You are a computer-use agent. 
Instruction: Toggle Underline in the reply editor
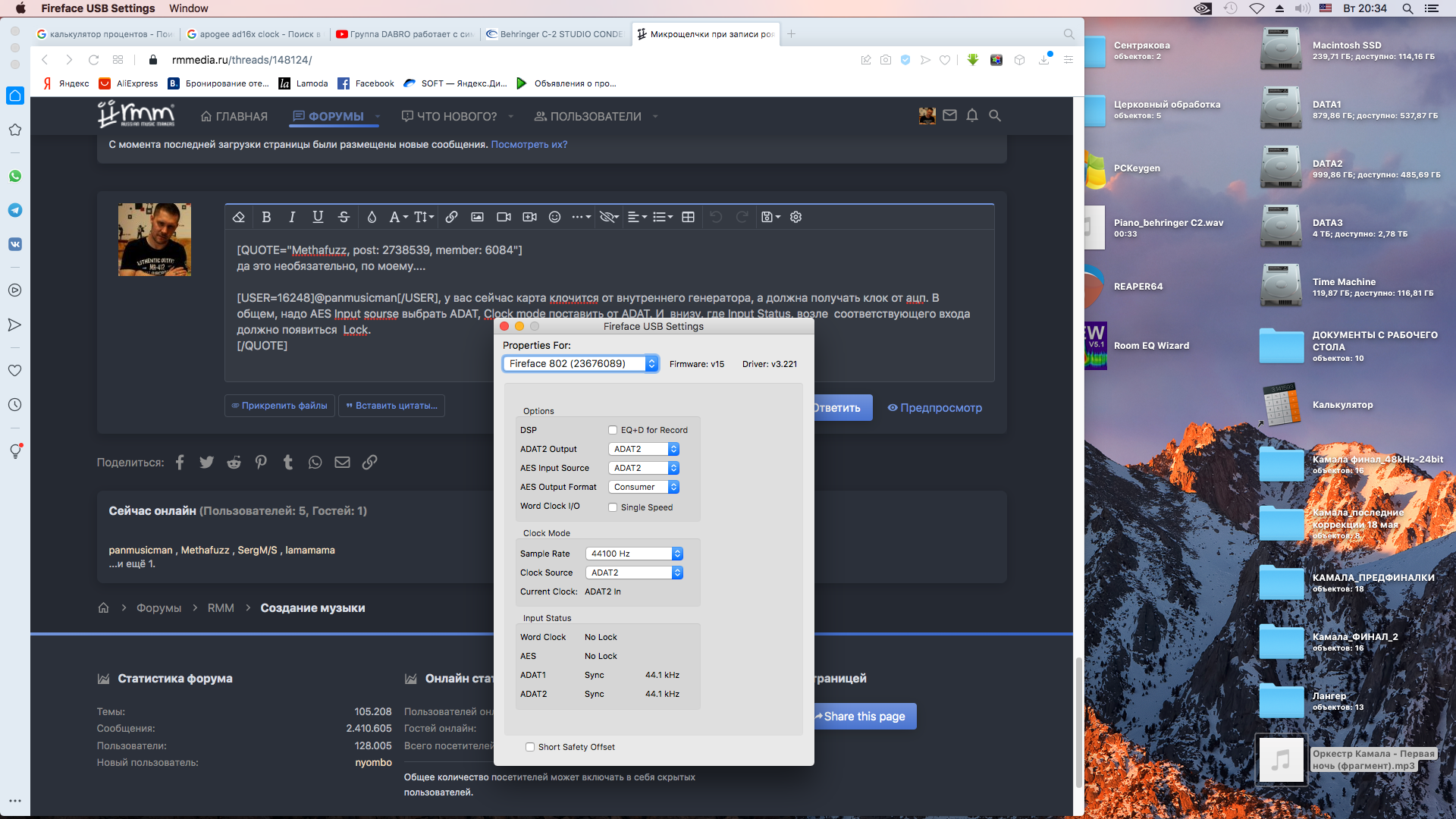(x=318, y=217)
